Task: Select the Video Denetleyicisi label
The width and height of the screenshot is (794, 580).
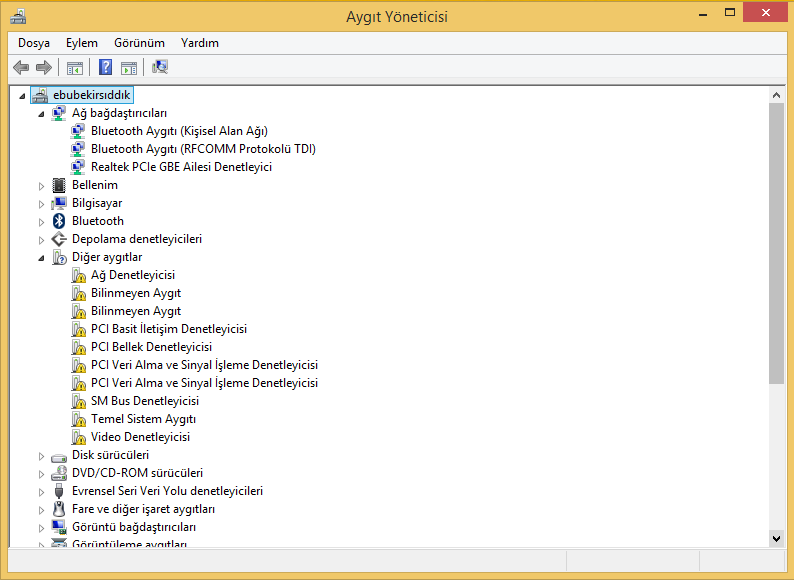Action: pyautogui.click(x=140, y=437)
